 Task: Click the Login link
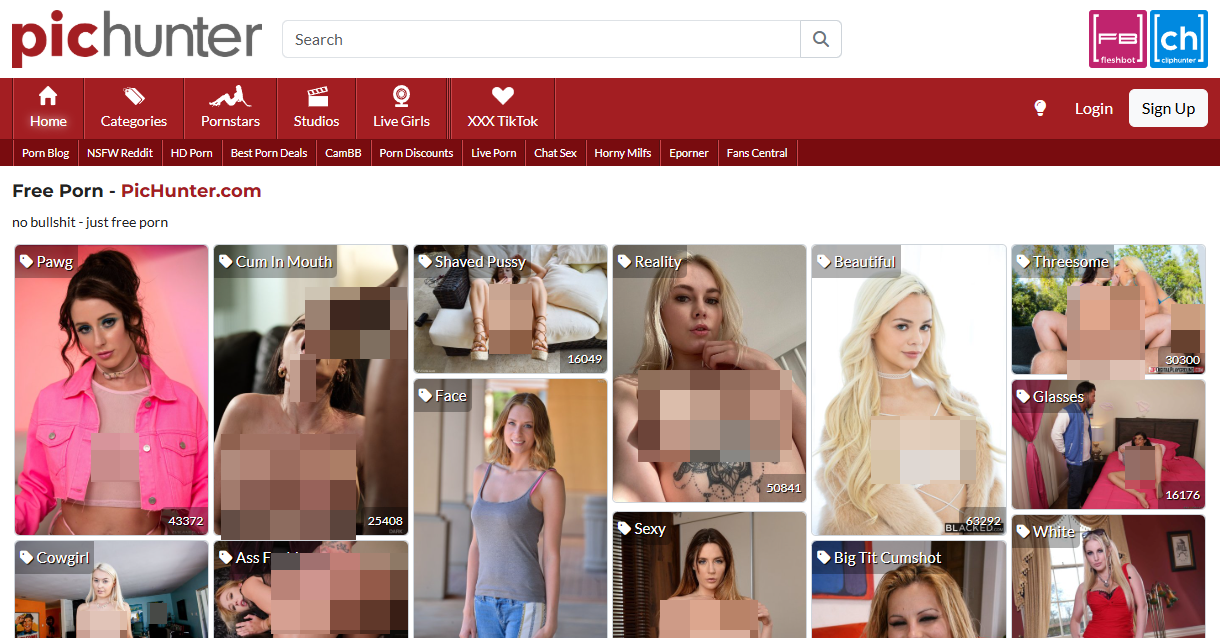click(x=1093, y=108)
